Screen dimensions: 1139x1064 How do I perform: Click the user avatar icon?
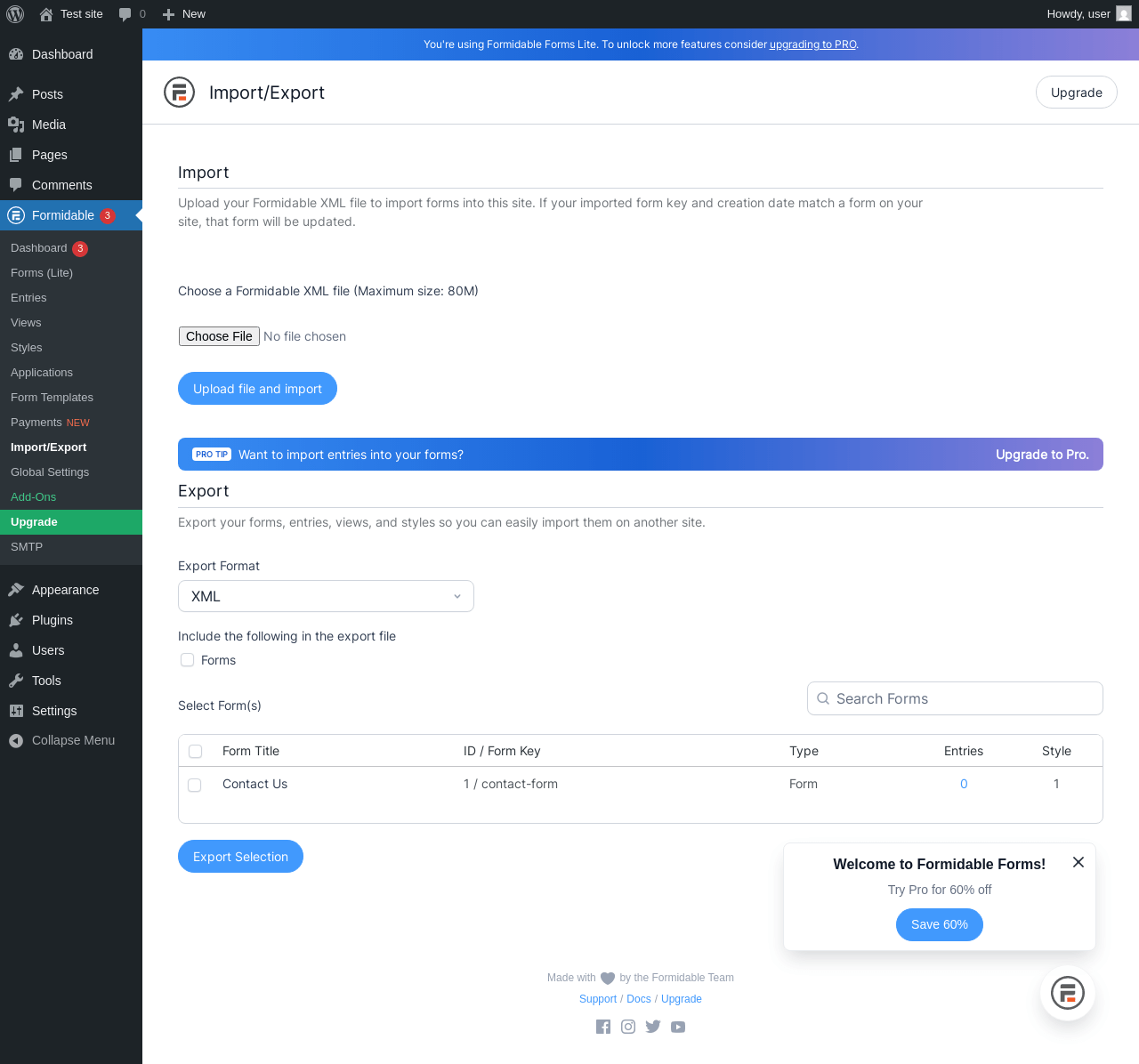tap(1124, 14)
